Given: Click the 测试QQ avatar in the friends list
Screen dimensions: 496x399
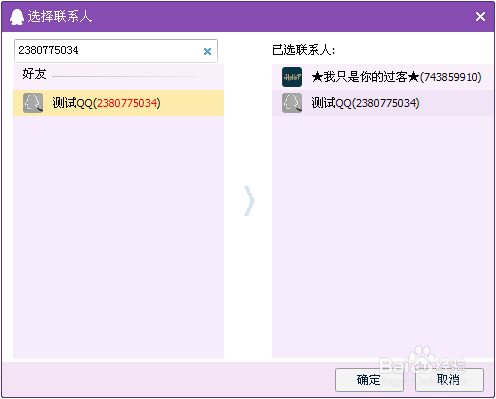Looking at the screenshot, I should (x=33, y=103).
